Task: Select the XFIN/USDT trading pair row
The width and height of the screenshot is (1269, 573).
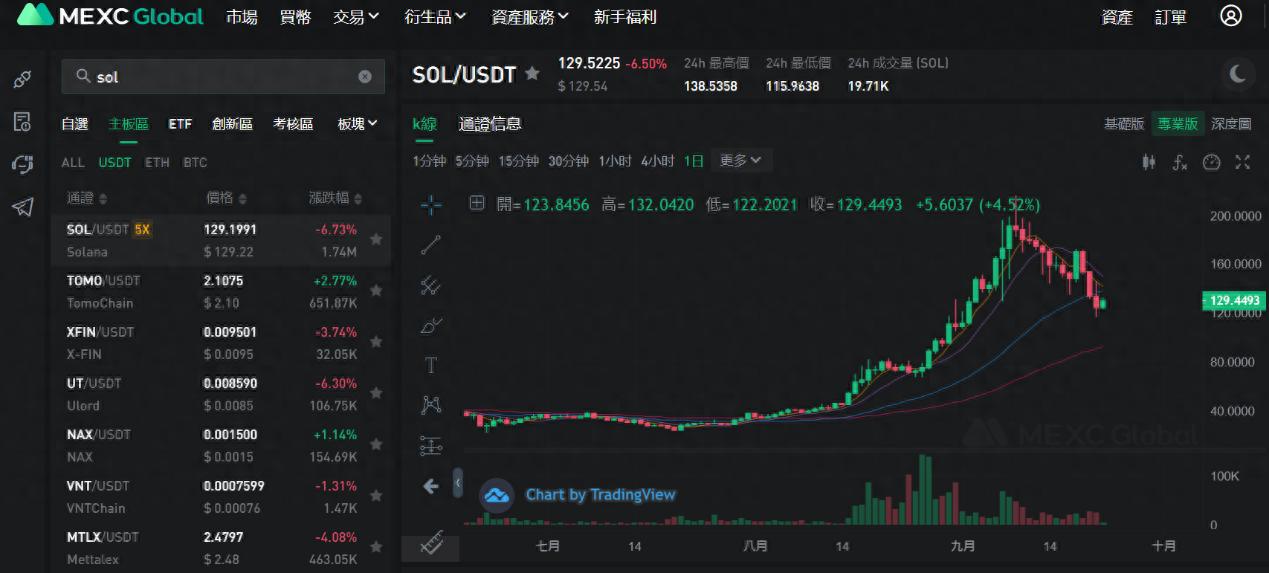Action: tap(200, 342)
